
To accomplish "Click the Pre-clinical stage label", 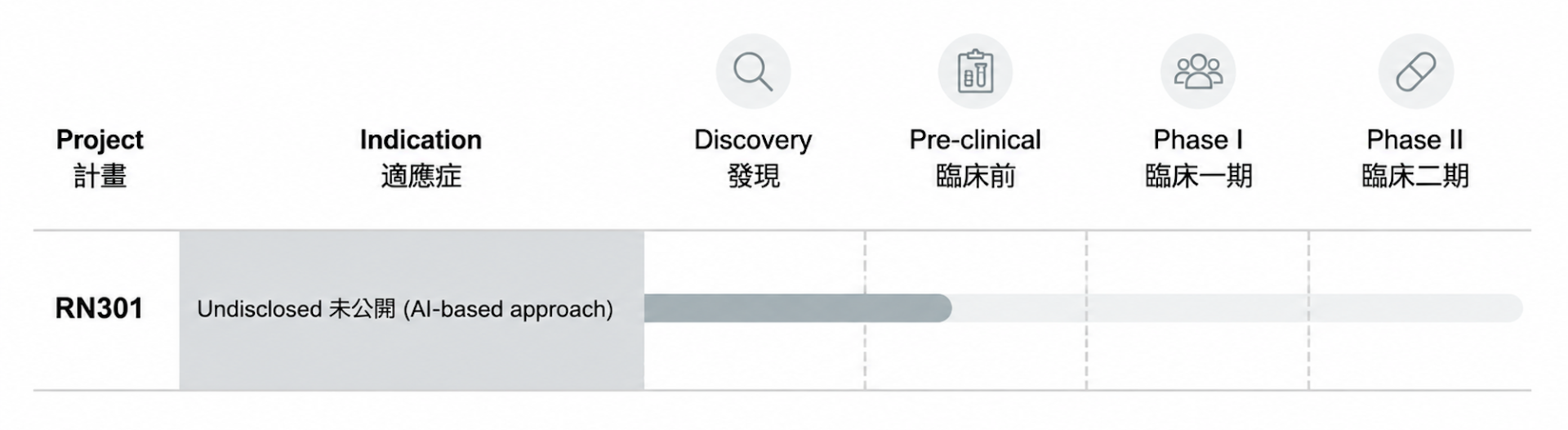I will pos(975,140).
